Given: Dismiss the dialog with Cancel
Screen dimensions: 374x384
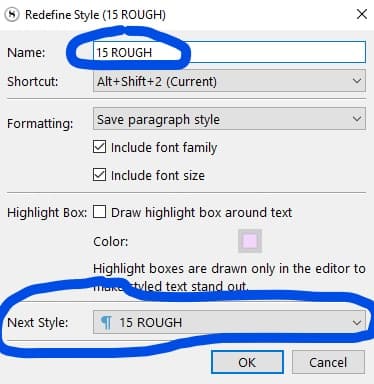Looking at the screenshot, I should [328, 362].
